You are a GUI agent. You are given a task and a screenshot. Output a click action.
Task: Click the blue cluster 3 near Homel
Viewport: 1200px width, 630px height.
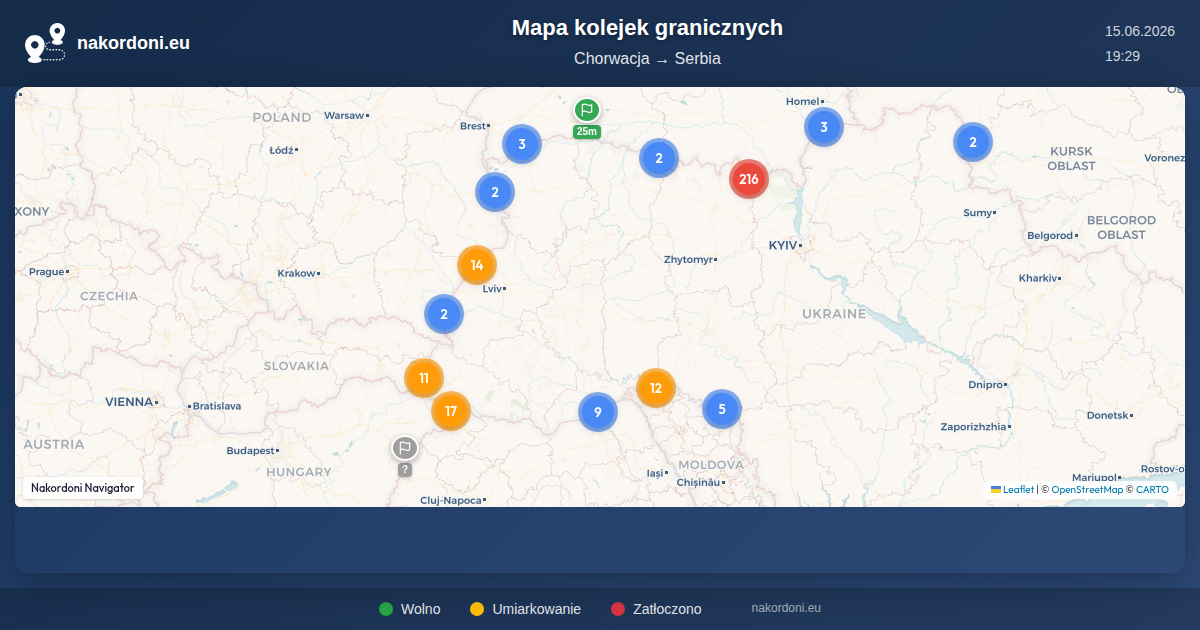point(824,127)
